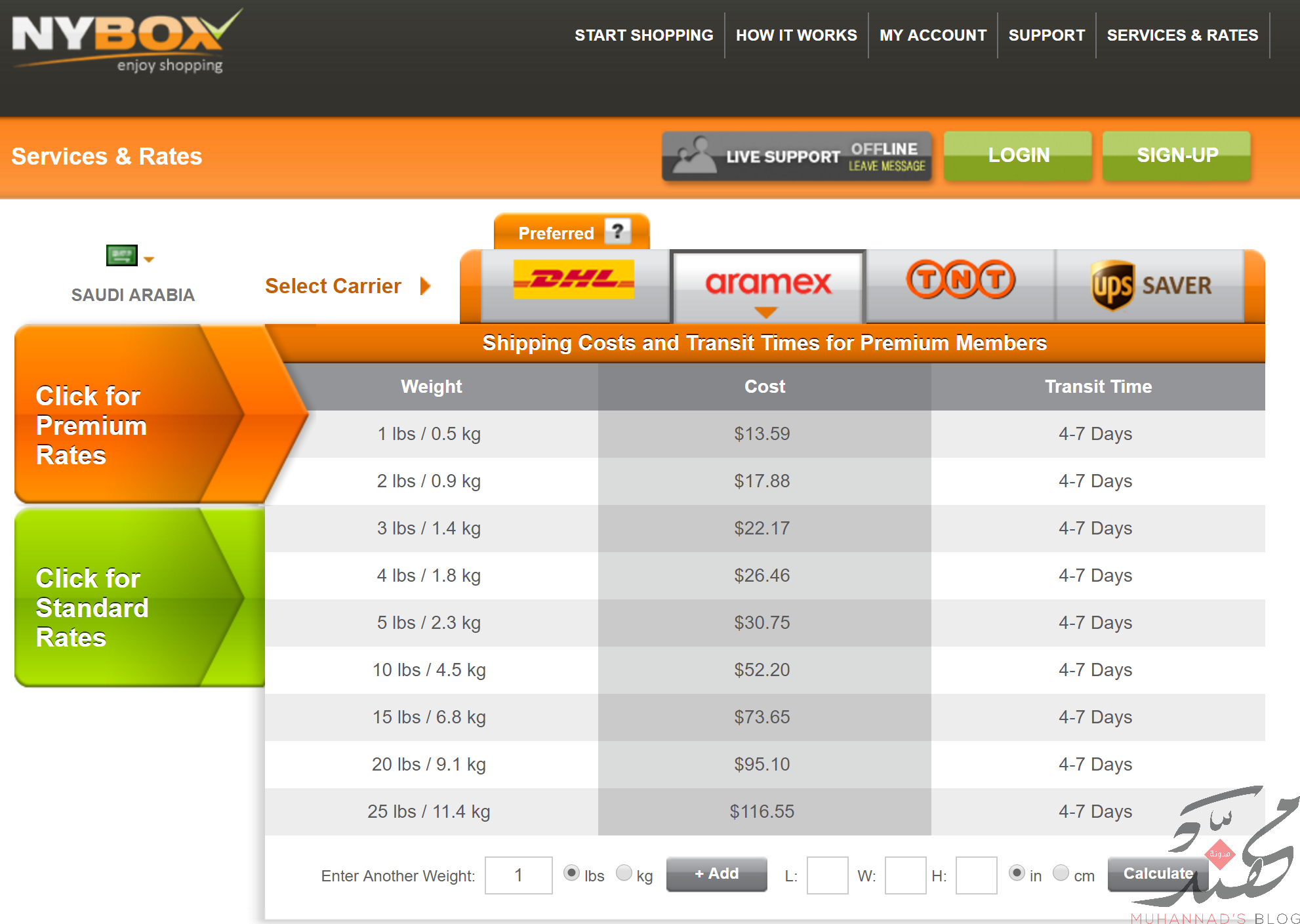Image resolution: width=1300 pixels, height=924 pixels.
Task: Click the NYBOX logo
Action: click(x=128, y=40)
